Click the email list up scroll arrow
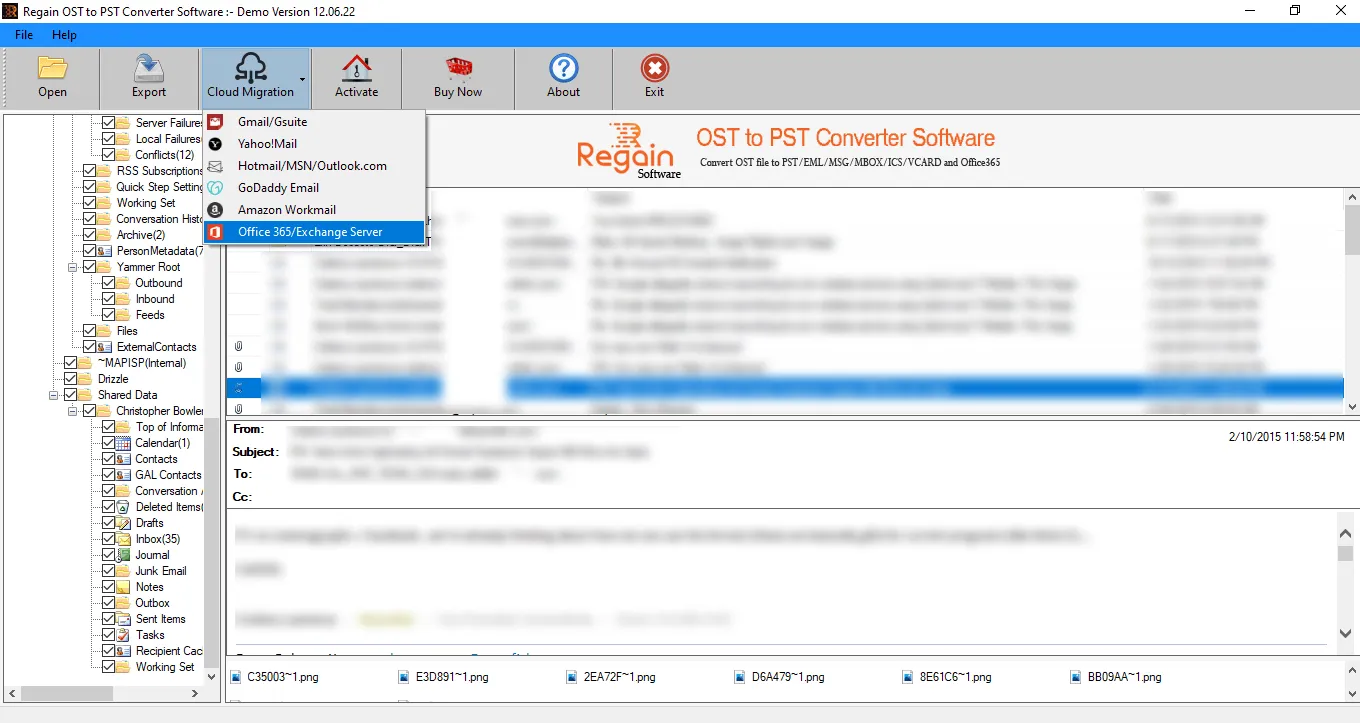The width and height of the screenshot is (1360, 723). click(x=1352, y=197)
